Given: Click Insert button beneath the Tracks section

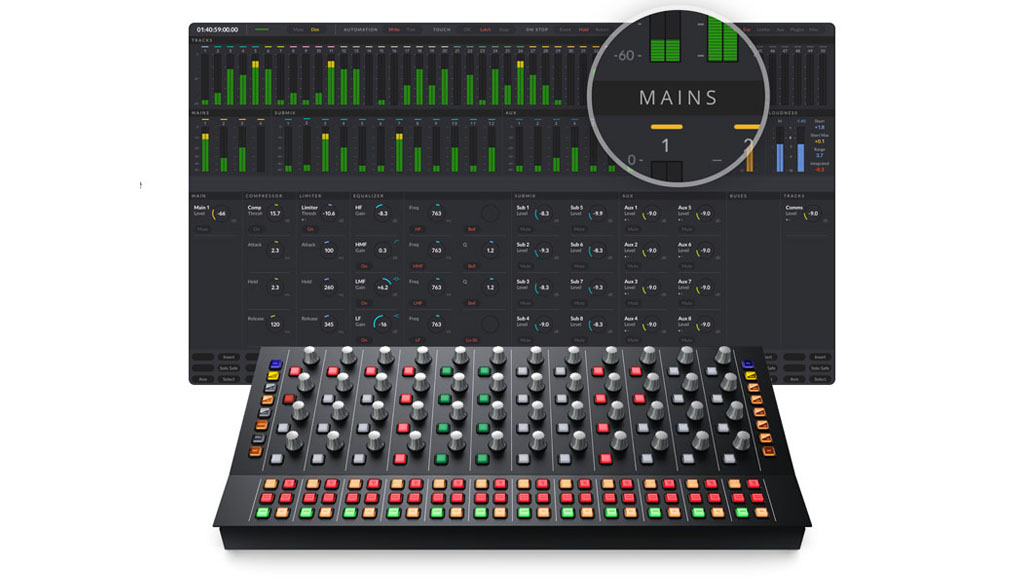Looking at the screenshot, I should pyautogui.click(x=820, y=357).
